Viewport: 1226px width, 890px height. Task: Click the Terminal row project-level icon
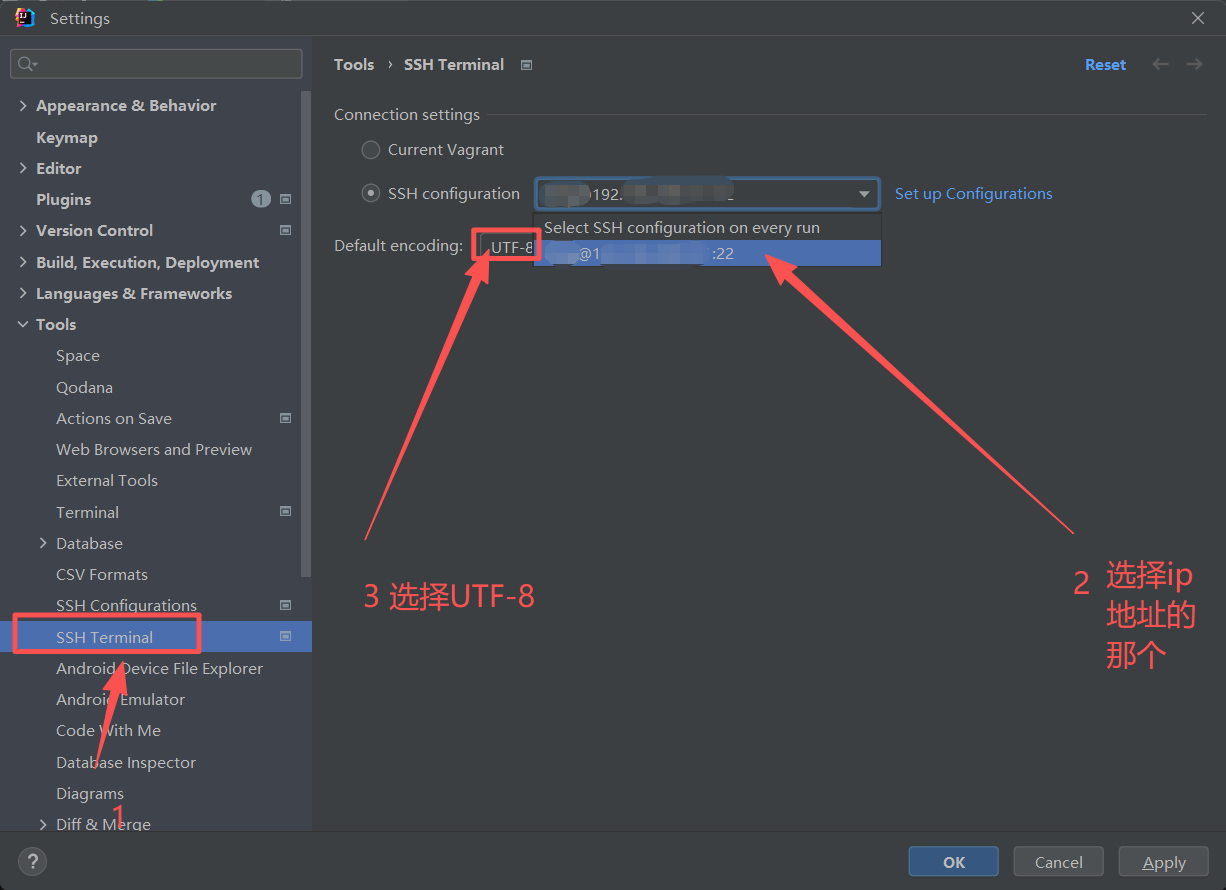285,512
